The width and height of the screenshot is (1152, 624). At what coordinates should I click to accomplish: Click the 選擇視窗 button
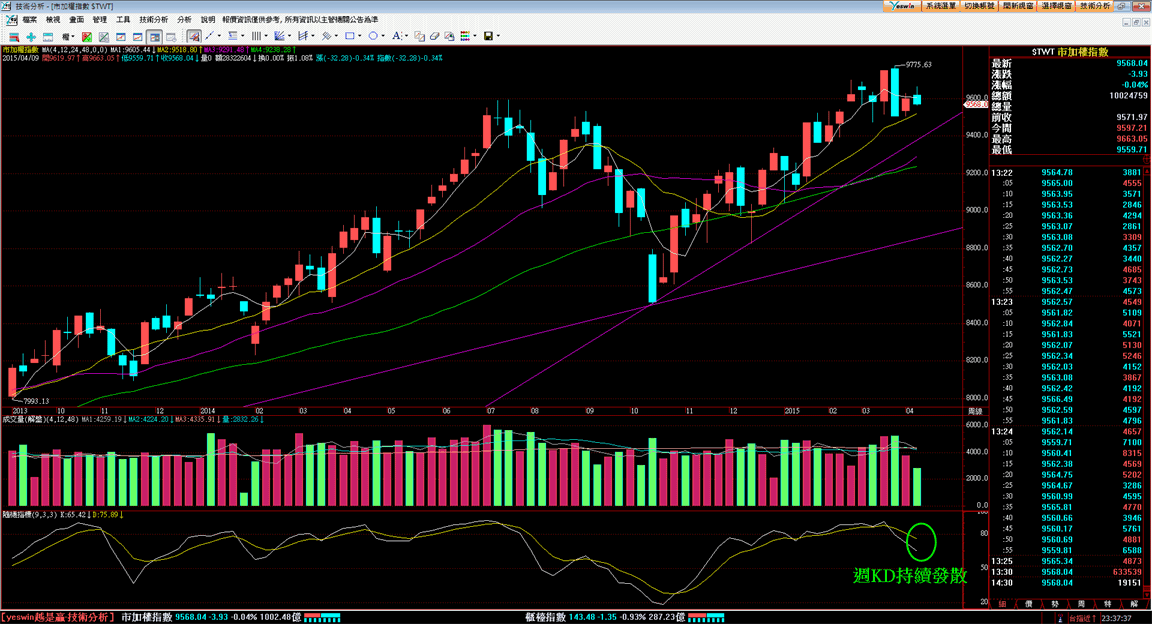coord(1056,6)
